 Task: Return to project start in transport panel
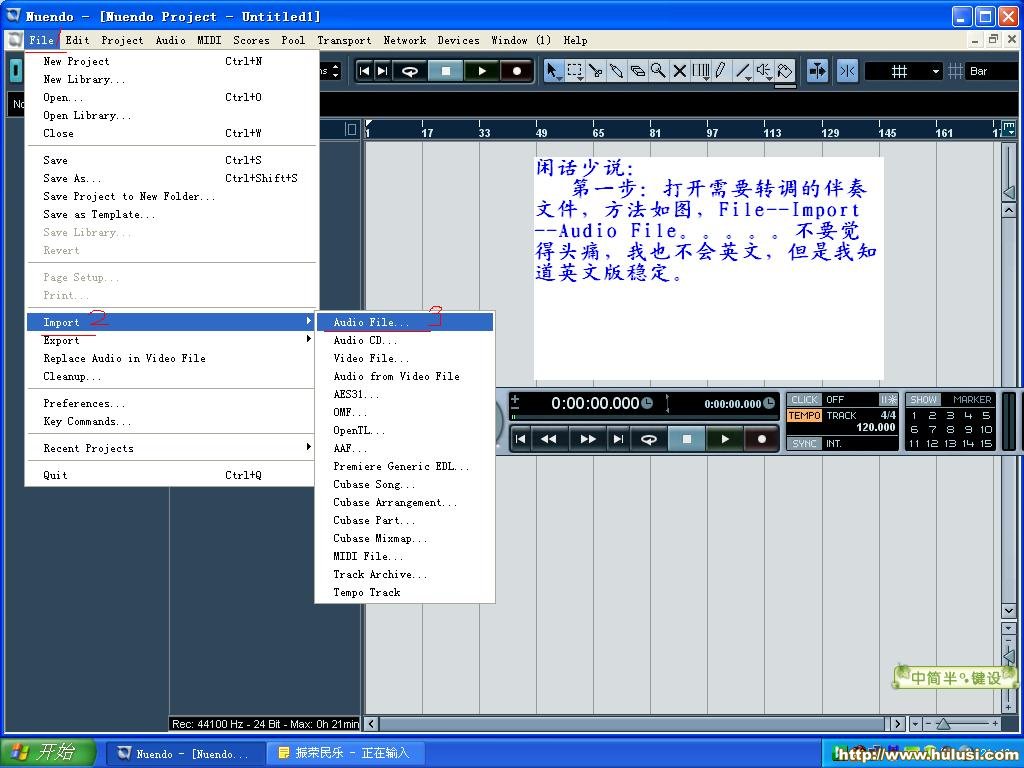[x=520, y=439]
